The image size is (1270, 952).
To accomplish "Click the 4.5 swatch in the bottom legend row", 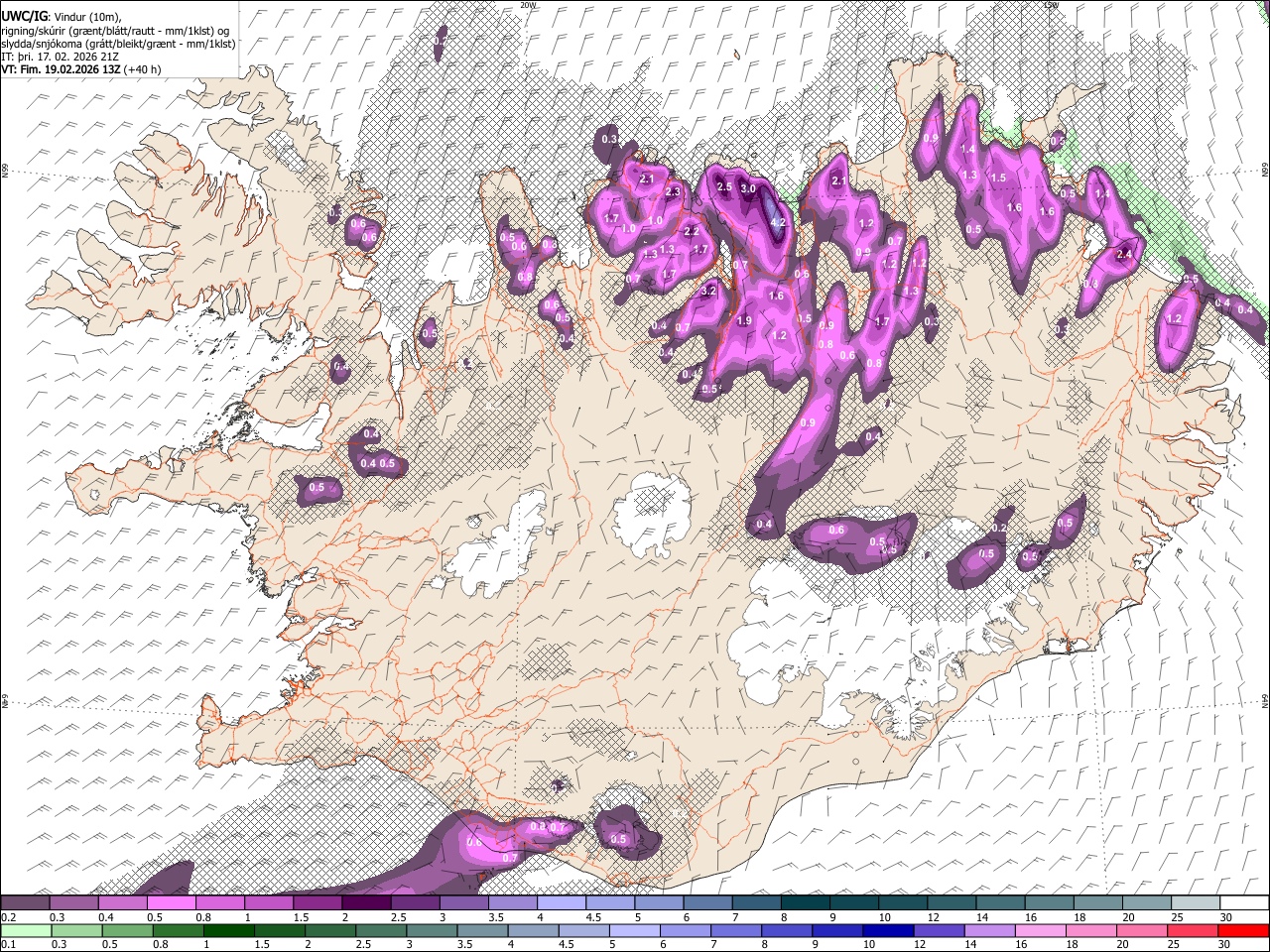I will point(584,931).
